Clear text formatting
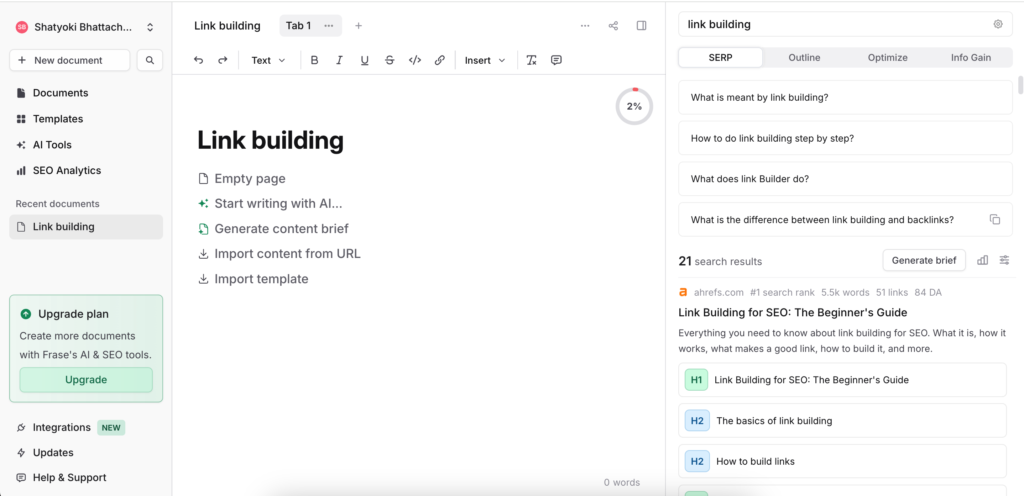 pyautogui.click(x=532, y=60)
